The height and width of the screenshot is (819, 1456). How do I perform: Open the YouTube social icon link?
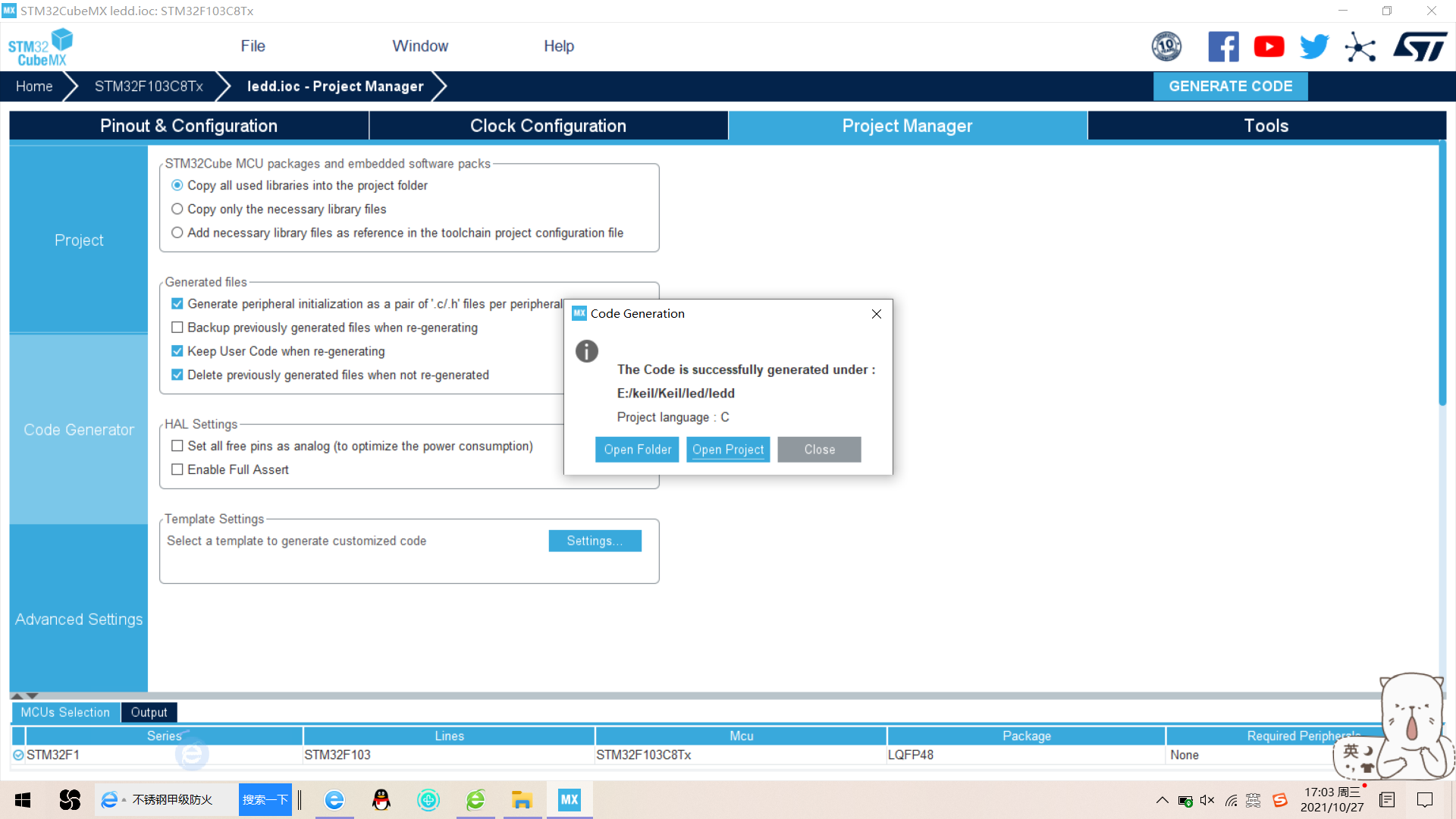[1269, 46]
